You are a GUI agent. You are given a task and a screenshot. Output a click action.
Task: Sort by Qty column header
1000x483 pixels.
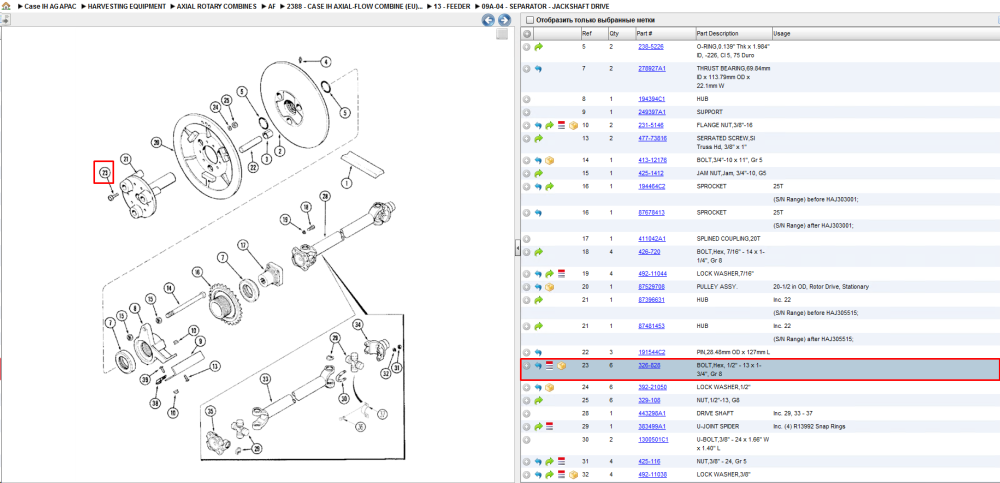[x=620, y=33]
